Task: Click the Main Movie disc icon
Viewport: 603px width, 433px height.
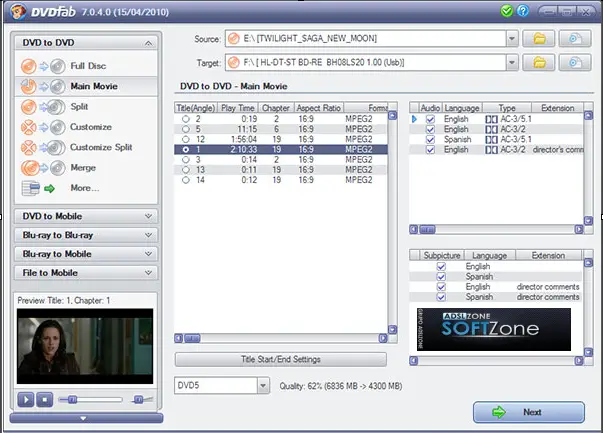Action: coord(43,87)
